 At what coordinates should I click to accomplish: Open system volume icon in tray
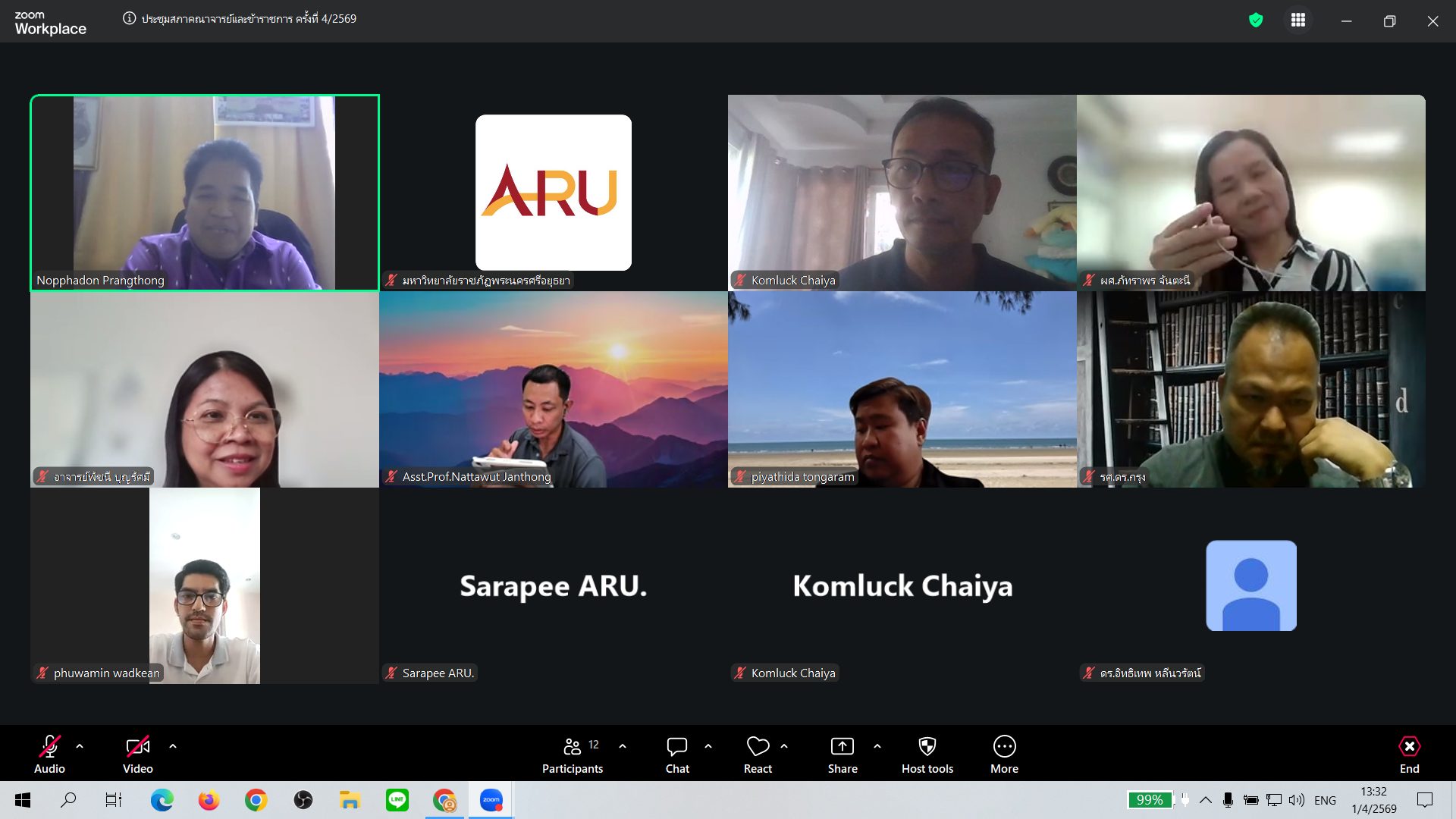(1297, 800)
